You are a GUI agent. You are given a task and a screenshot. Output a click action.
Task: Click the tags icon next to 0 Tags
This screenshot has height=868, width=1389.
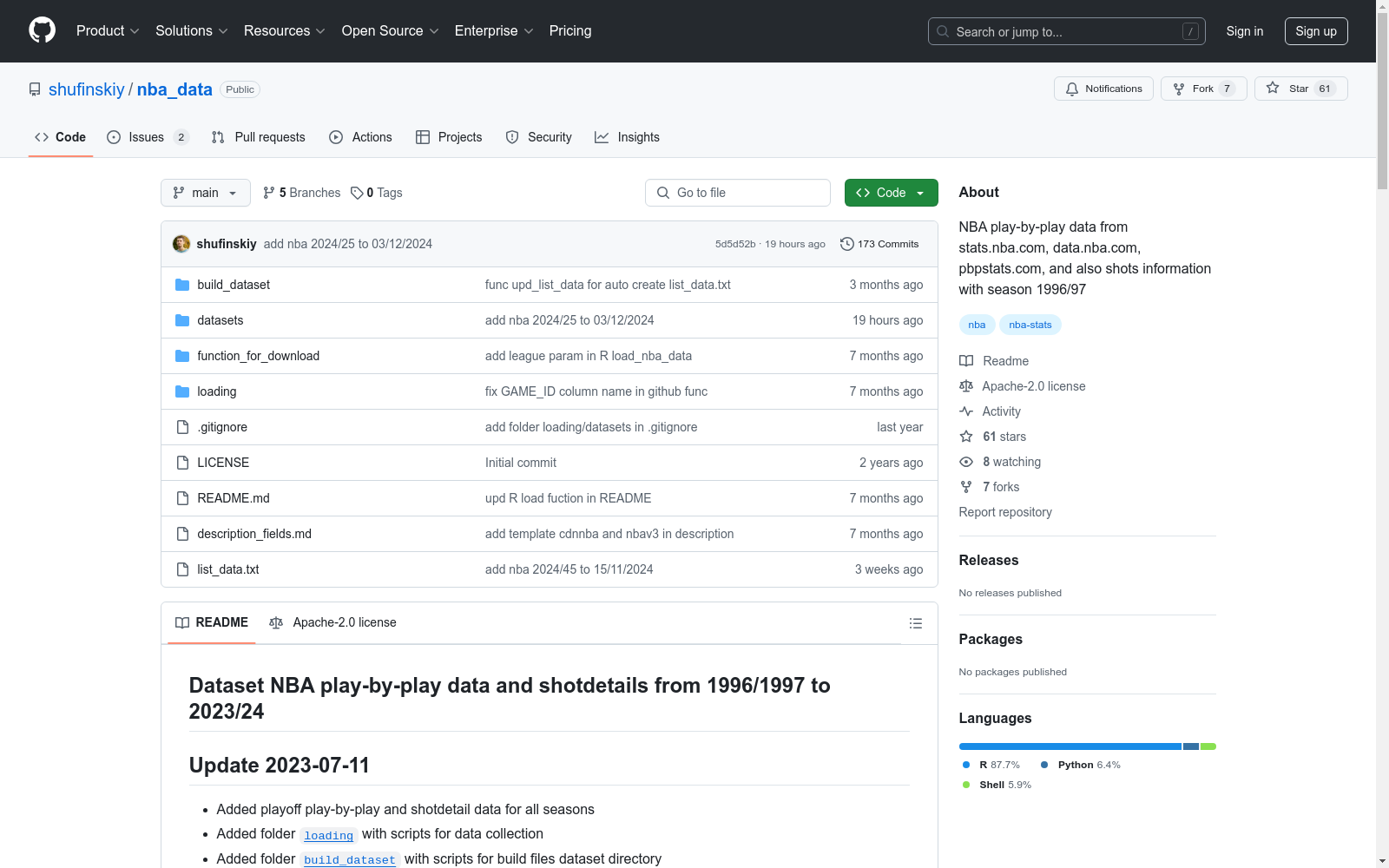tap(357, 193)
